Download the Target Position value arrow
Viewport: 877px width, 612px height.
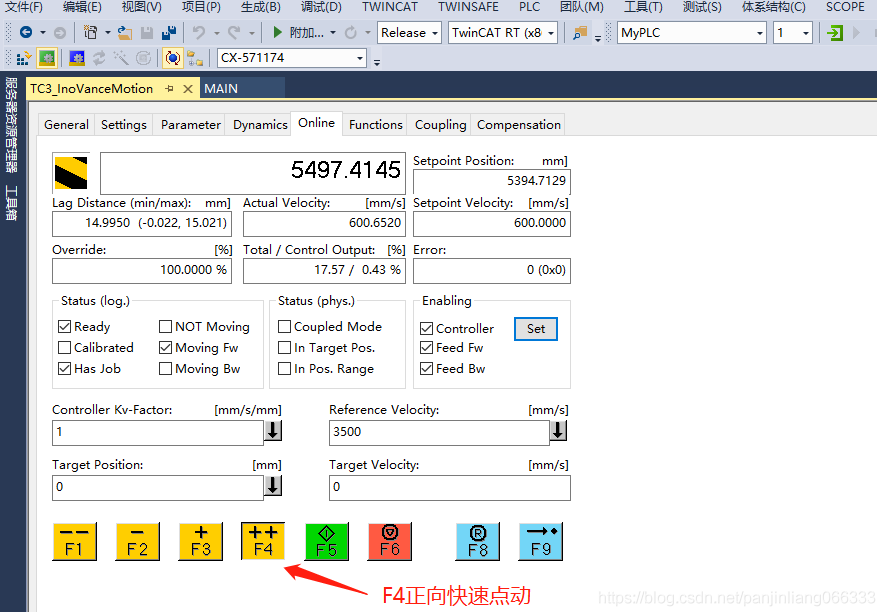coord(273,485)
